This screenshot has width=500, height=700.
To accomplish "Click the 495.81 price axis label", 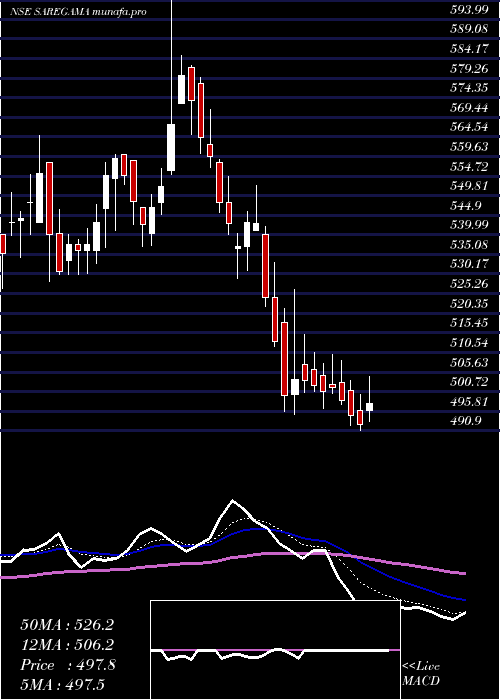I will click(x=469, y=401).
